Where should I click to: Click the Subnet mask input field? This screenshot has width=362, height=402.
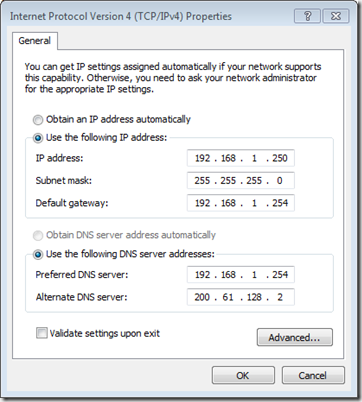241,181
